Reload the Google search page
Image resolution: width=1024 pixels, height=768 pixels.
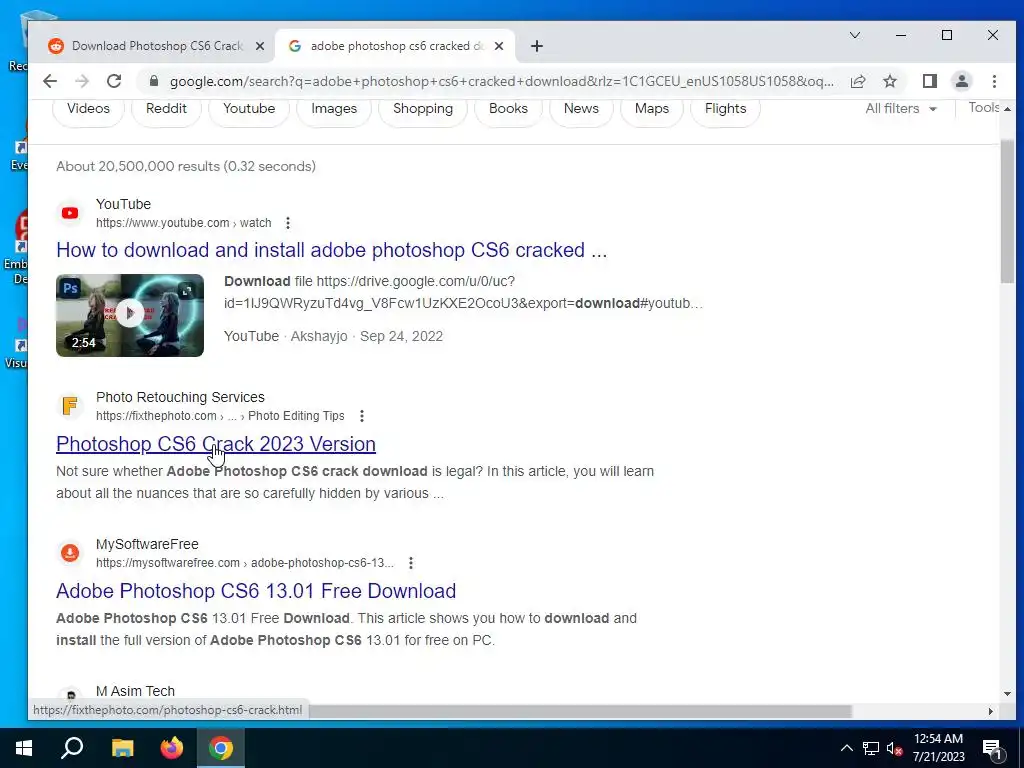coord(114,81)
